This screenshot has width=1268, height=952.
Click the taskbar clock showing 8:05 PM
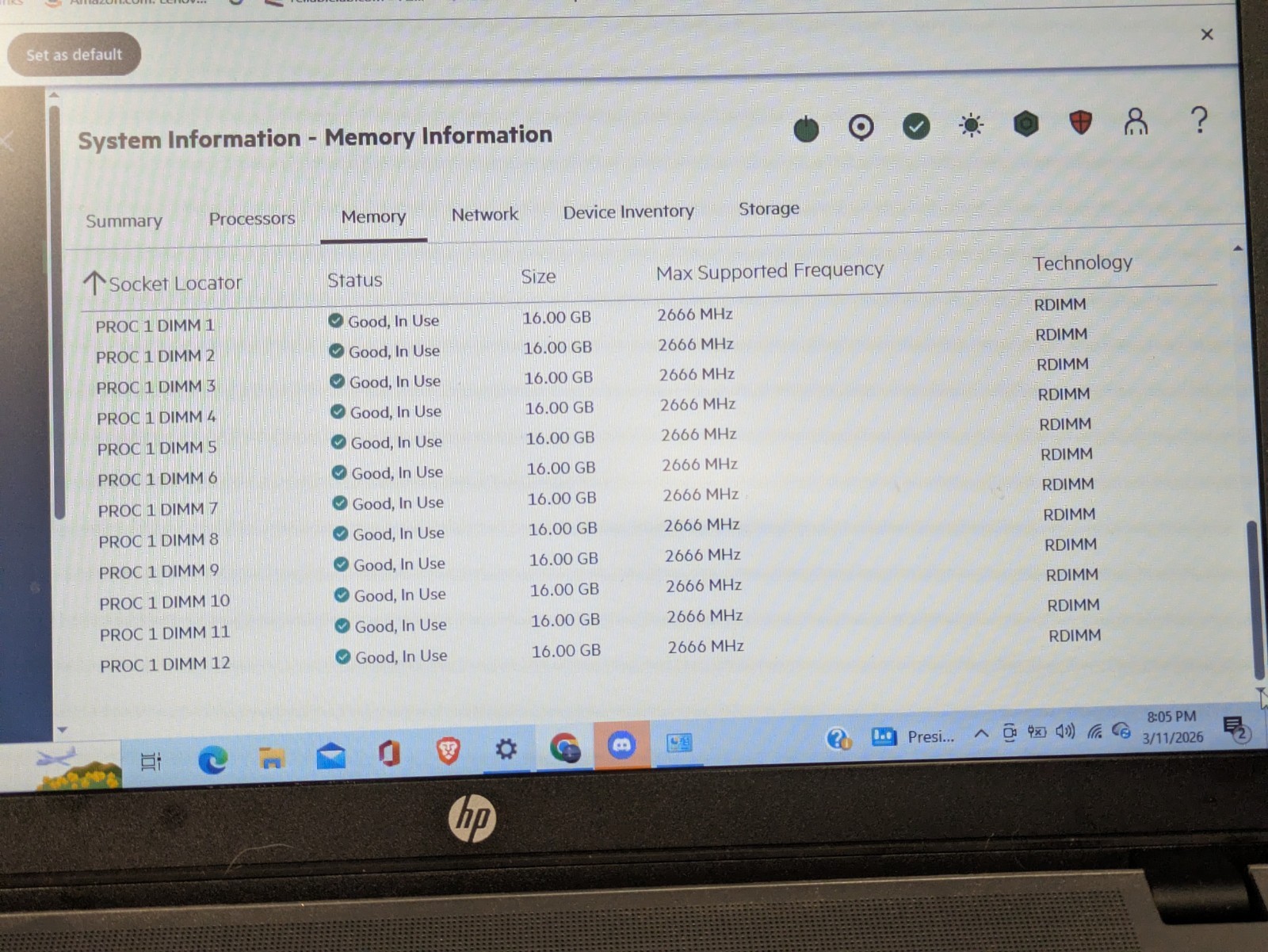(x=1172, y=727)
